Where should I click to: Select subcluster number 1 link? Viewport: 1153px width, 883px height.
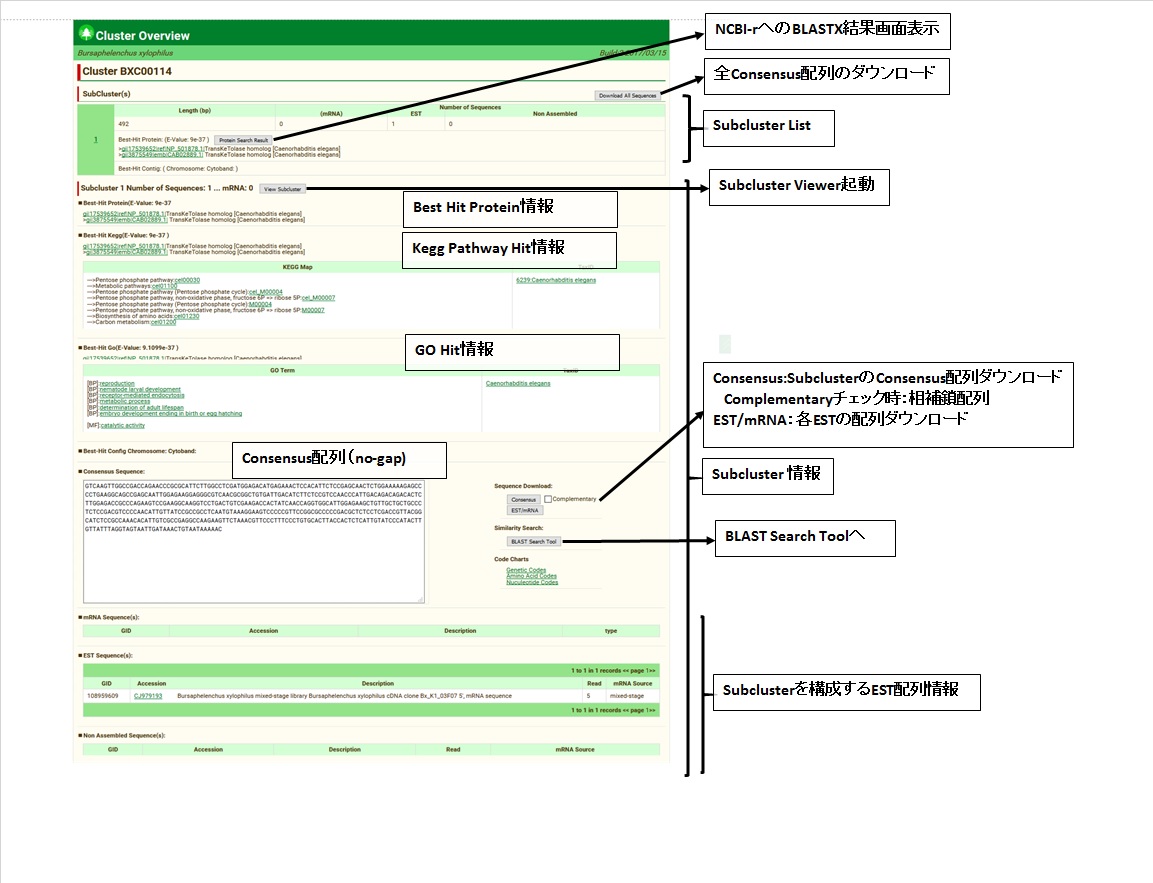(96, 140)
